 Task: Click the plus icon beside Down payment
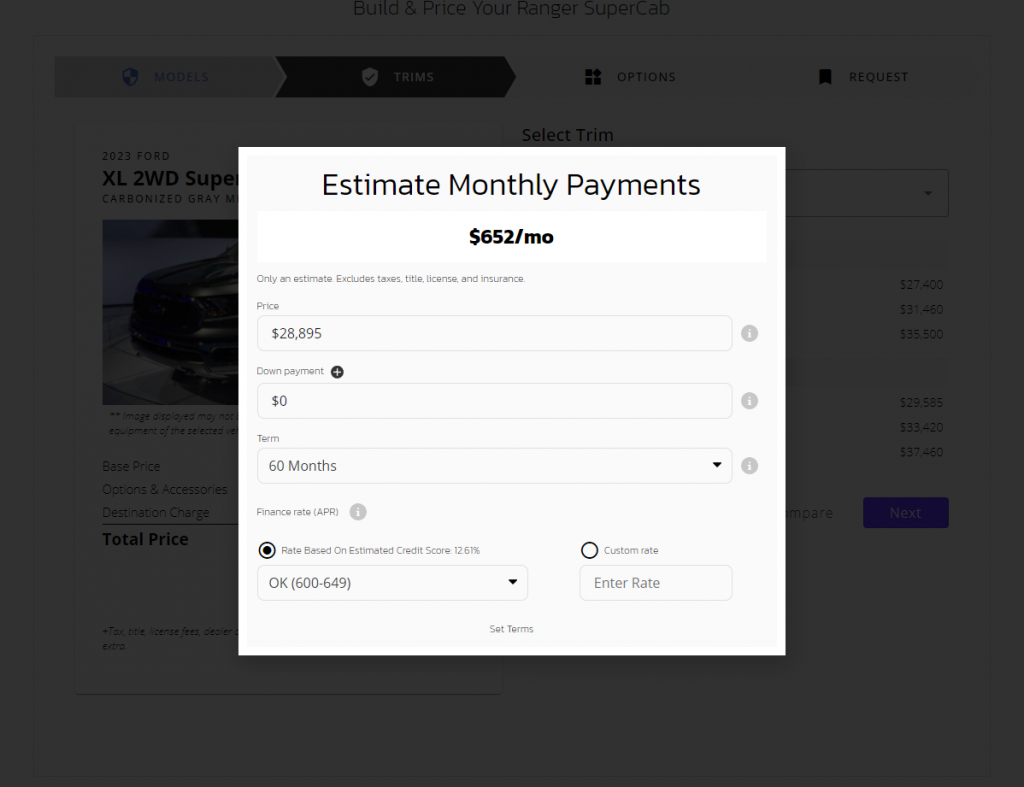[x=337, y=372]
